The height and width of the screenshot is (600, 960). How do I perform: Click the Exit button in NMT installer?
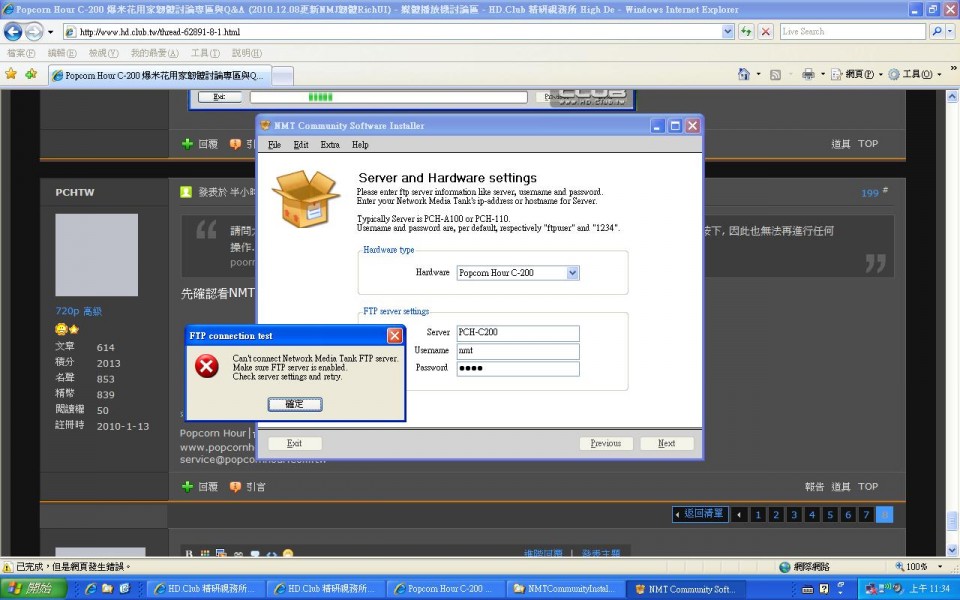pyautogui.click(x=294, y=443)
